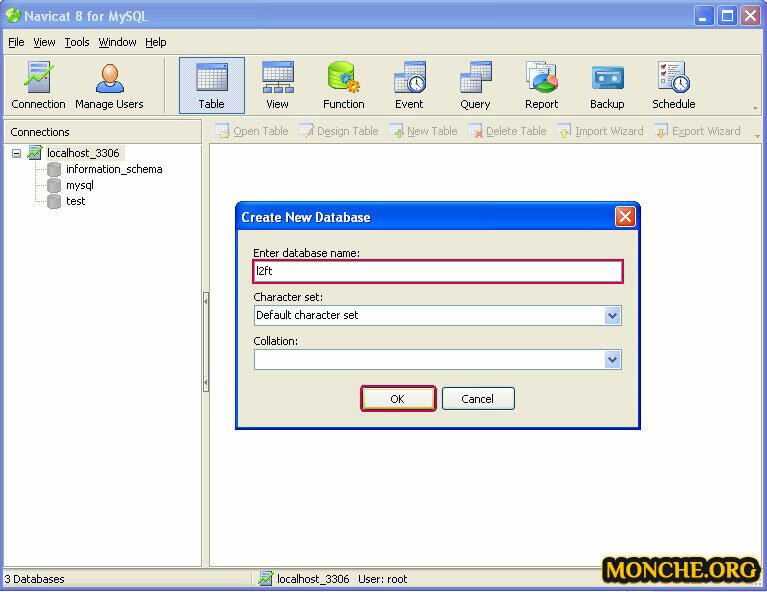The height and width of the screenshot is (592, 767).
Task: Cancel the Create New Database dialog
Action: click(477, 399)
